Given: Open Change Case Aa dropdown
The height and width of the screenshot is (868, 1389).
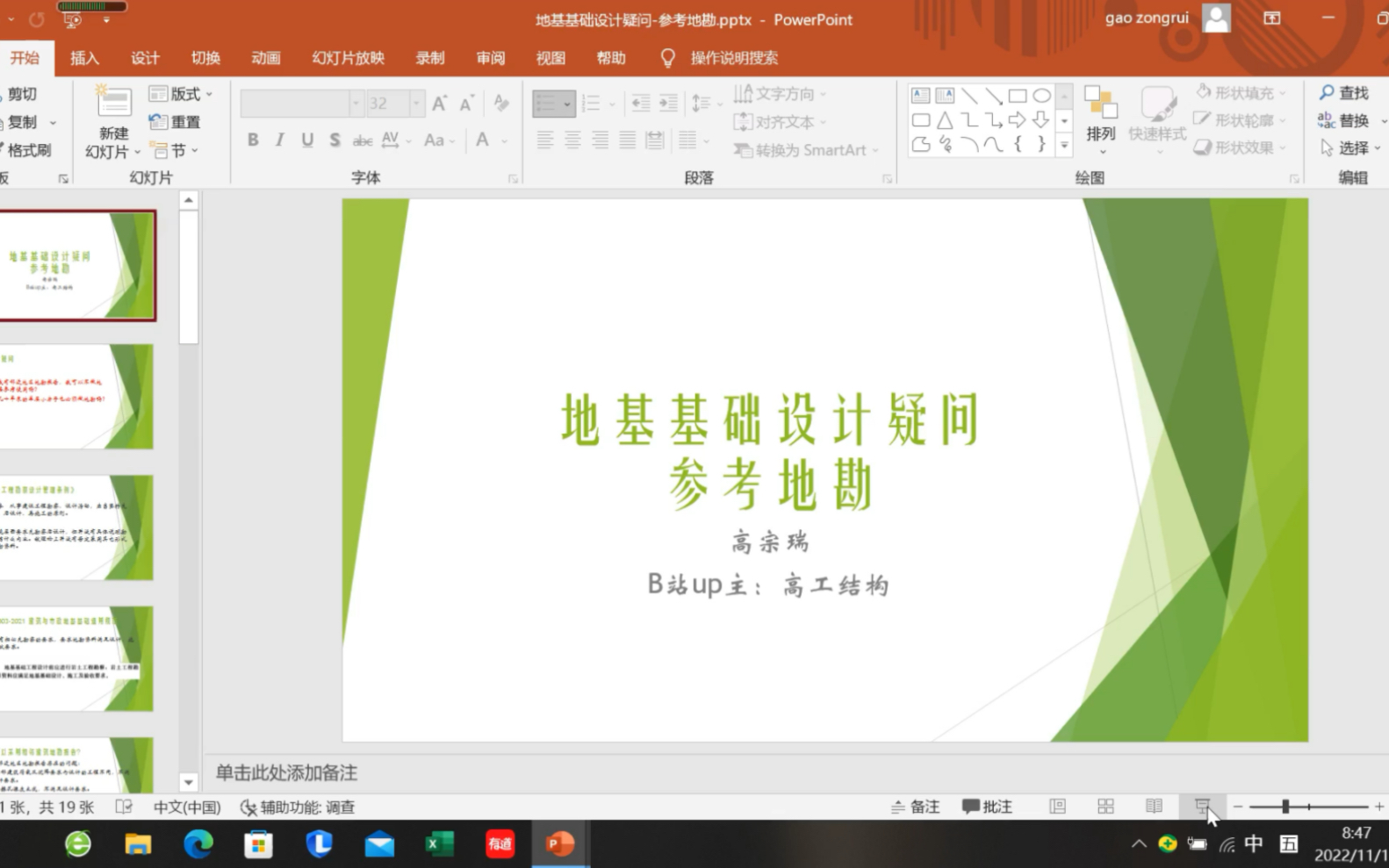Looking at the screenshot, I should (439, 140).
